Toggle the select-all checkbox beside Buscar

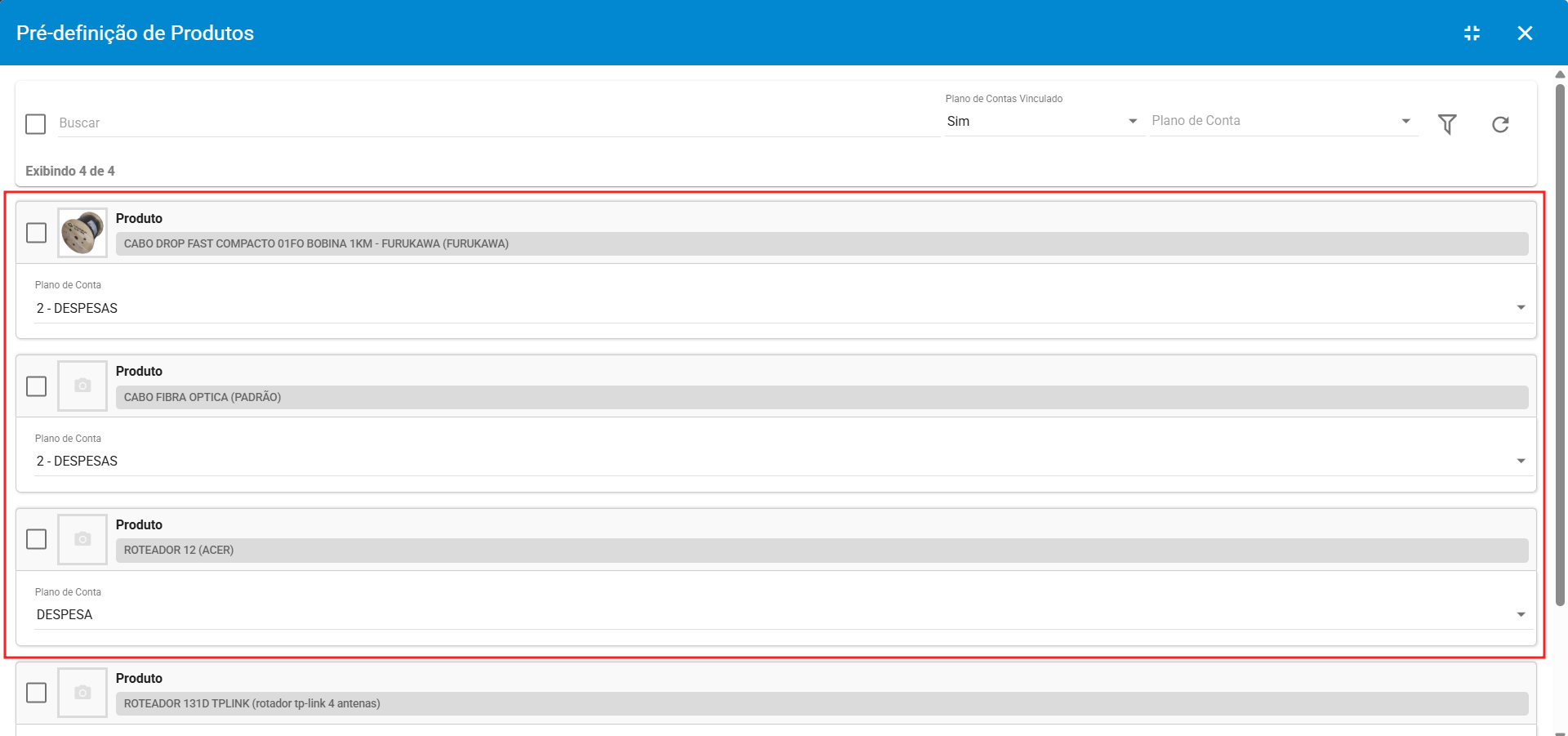tap(36, 124)
